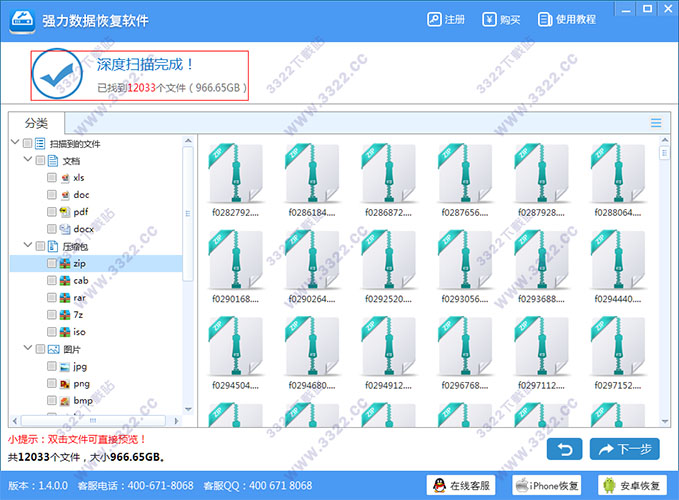Click the pdf file type icon
Image resolution: width=679 pixels, height=500 pixels.
65,212
